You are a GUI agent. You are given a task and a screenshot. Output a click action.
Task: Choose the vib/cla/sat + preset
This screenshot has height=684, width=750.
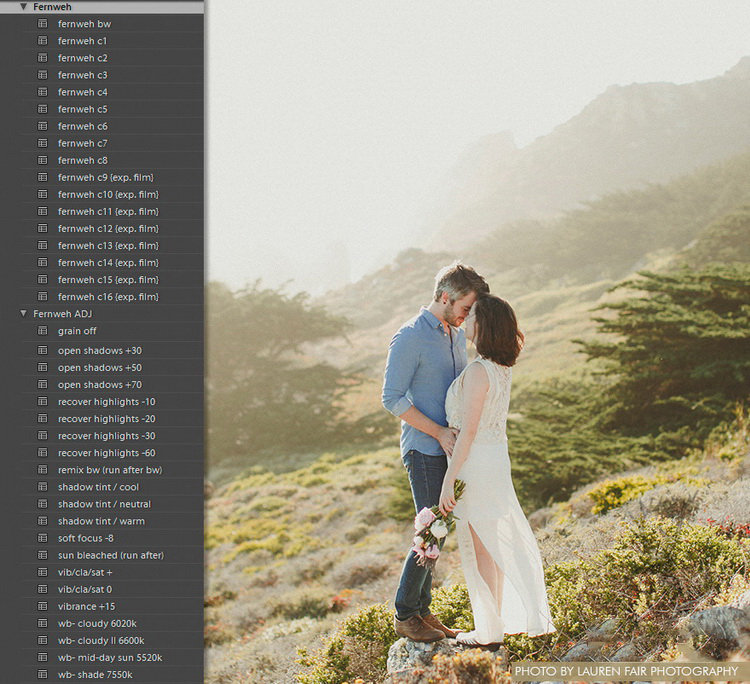85,572
